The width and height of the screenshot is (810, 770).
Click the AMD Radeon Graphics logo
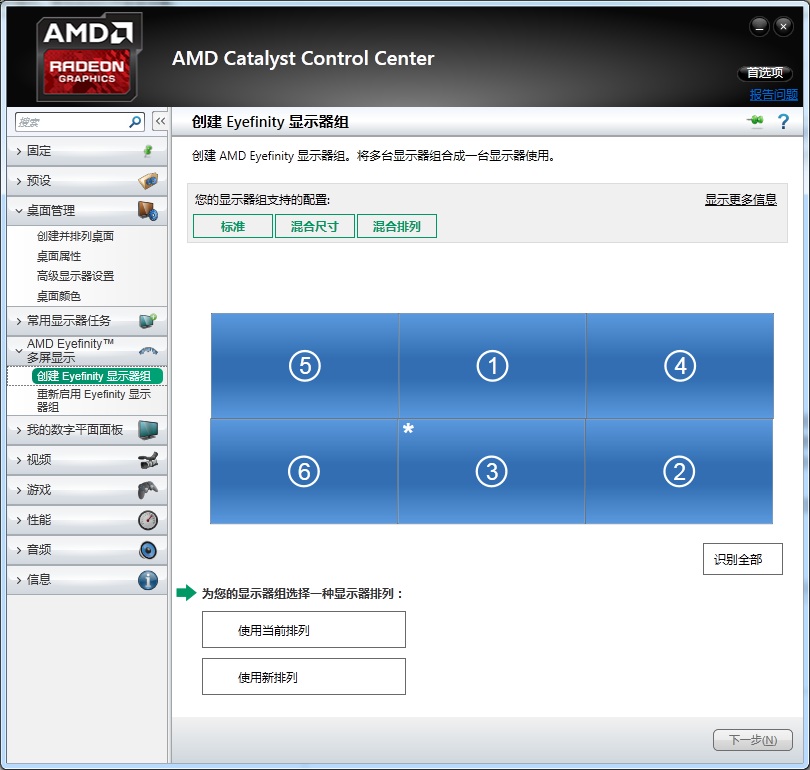point(88,56)
